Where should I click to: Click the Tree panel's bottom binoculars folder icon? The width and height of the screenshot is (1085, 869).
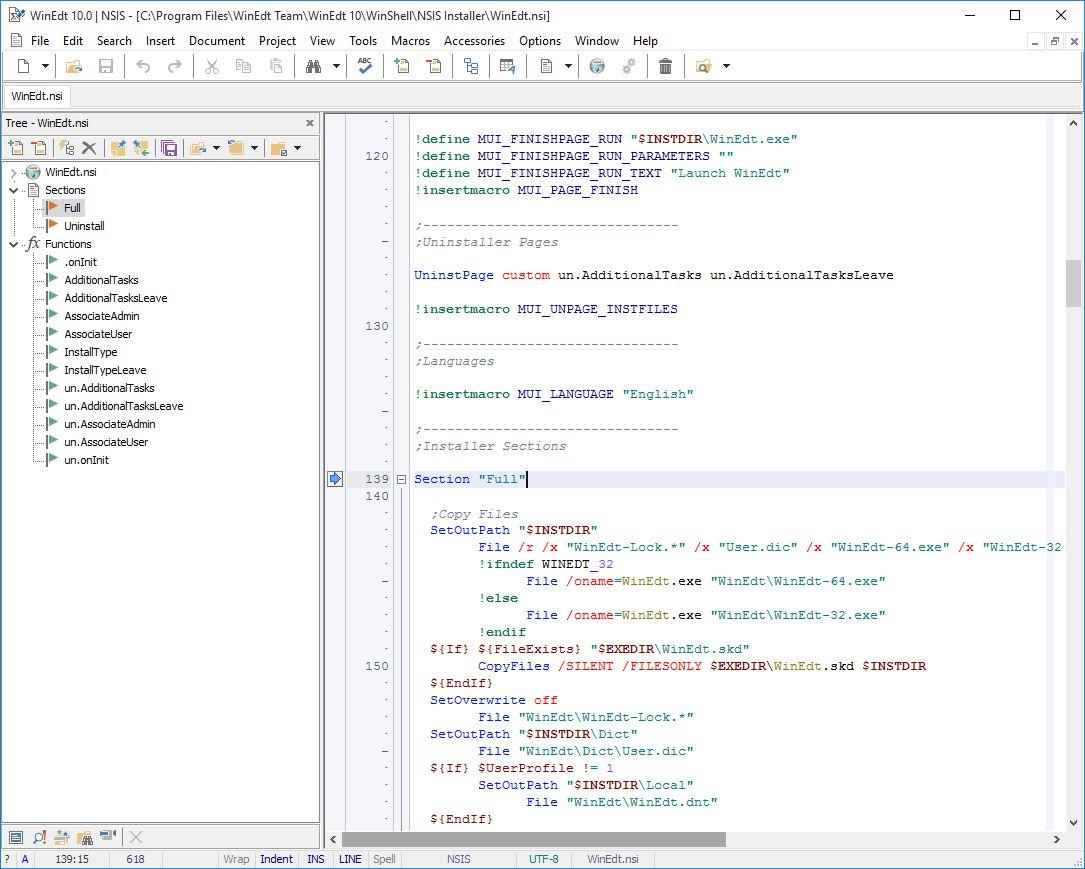point(85,837)
